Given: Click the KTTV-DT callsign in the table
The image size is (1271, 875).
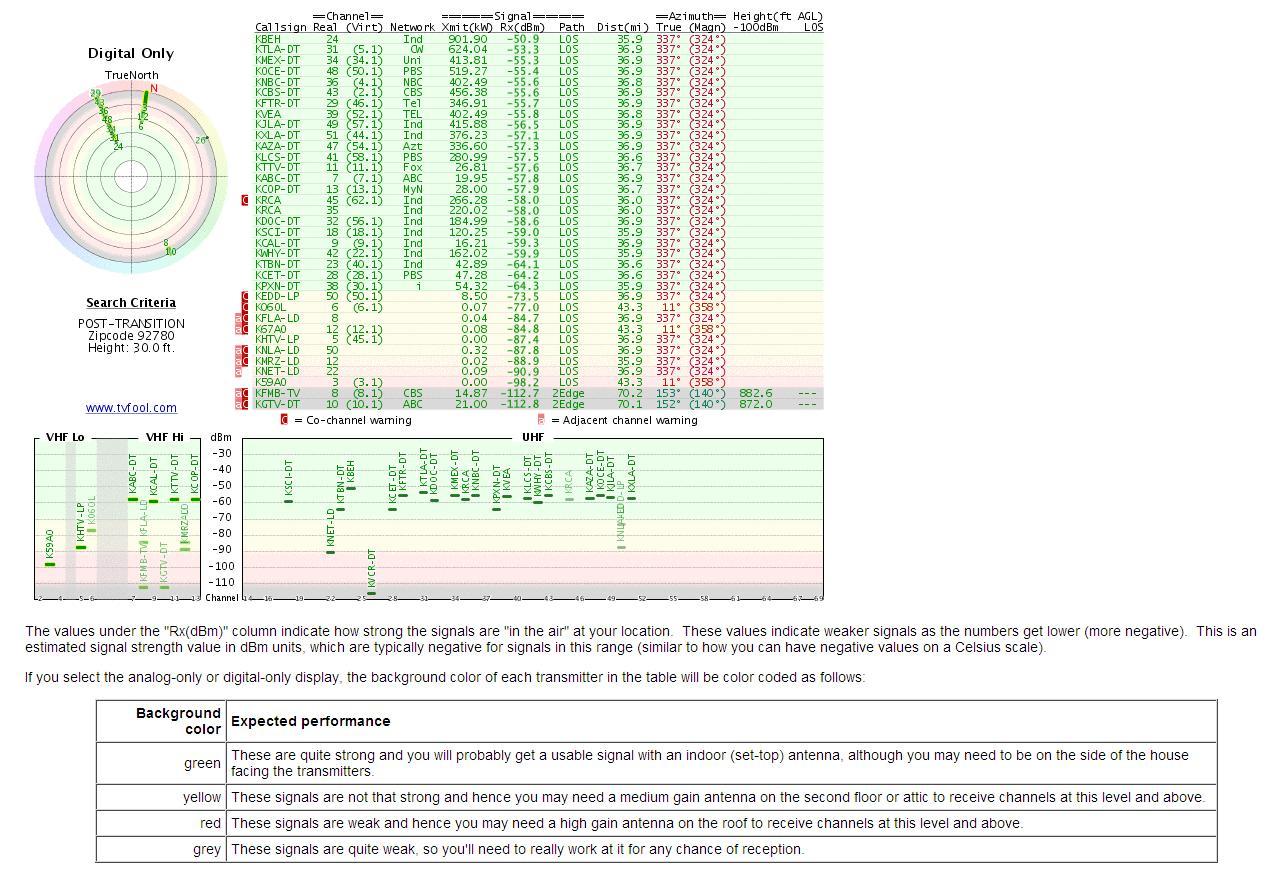Looking at the screenshot, I should (278, 168).
